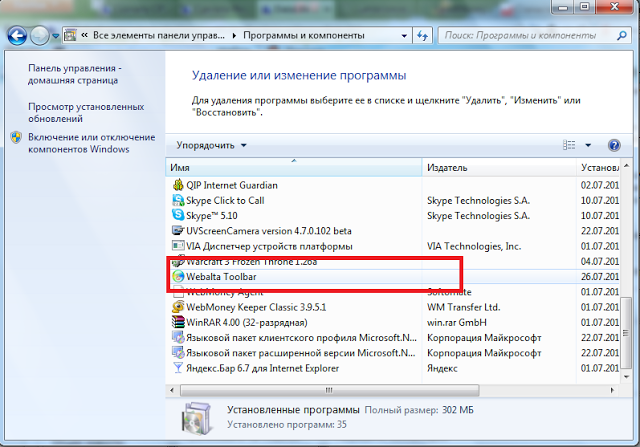The width and height of the screenshot is (640, 447).
Task: Click the Webalta Toolbar icon
Action: point(178,276)
